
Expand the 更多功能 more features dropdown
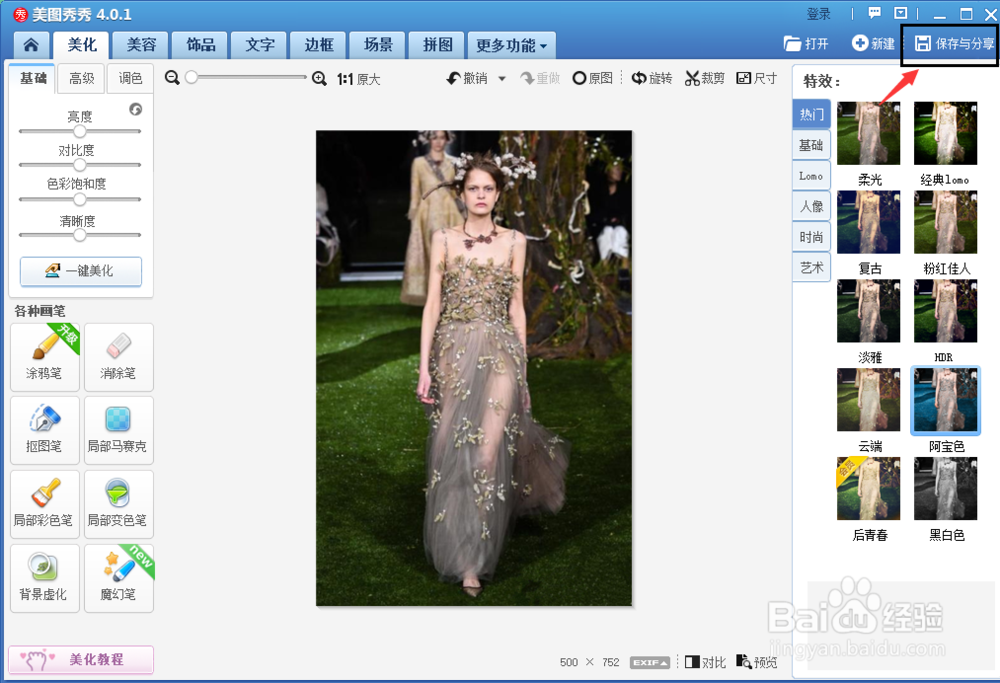pyautogui.click(x=511, y=45)
